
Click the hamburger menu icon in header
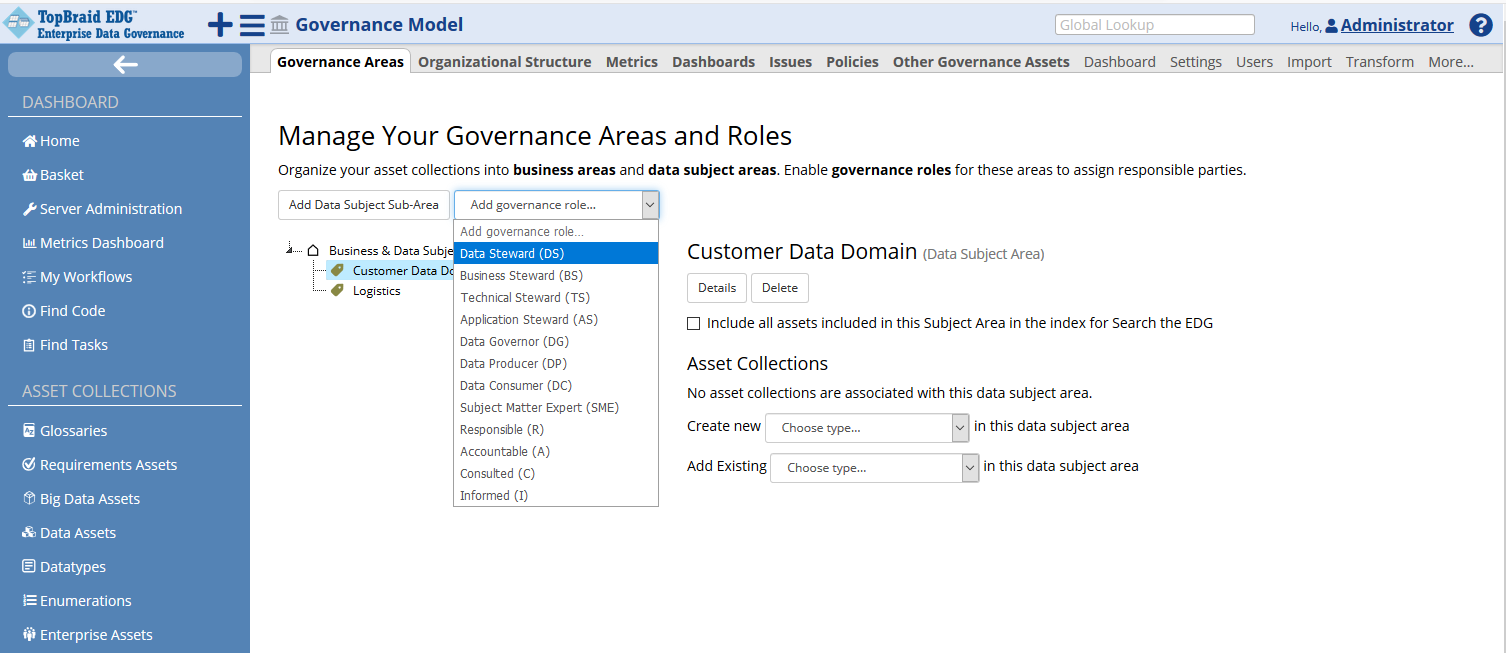(x=250, y=23)
